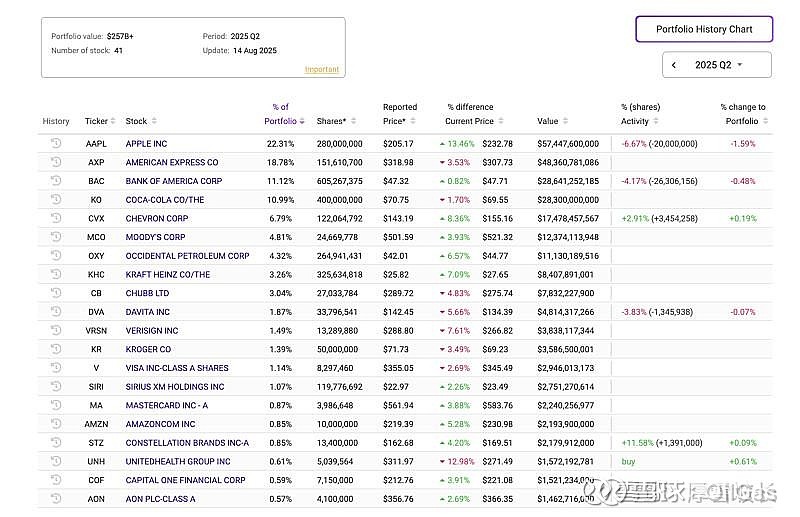Select the UNH ticker cell
Image resolution: width=800 pixels, height=517 pixels.
pos(96,462)
